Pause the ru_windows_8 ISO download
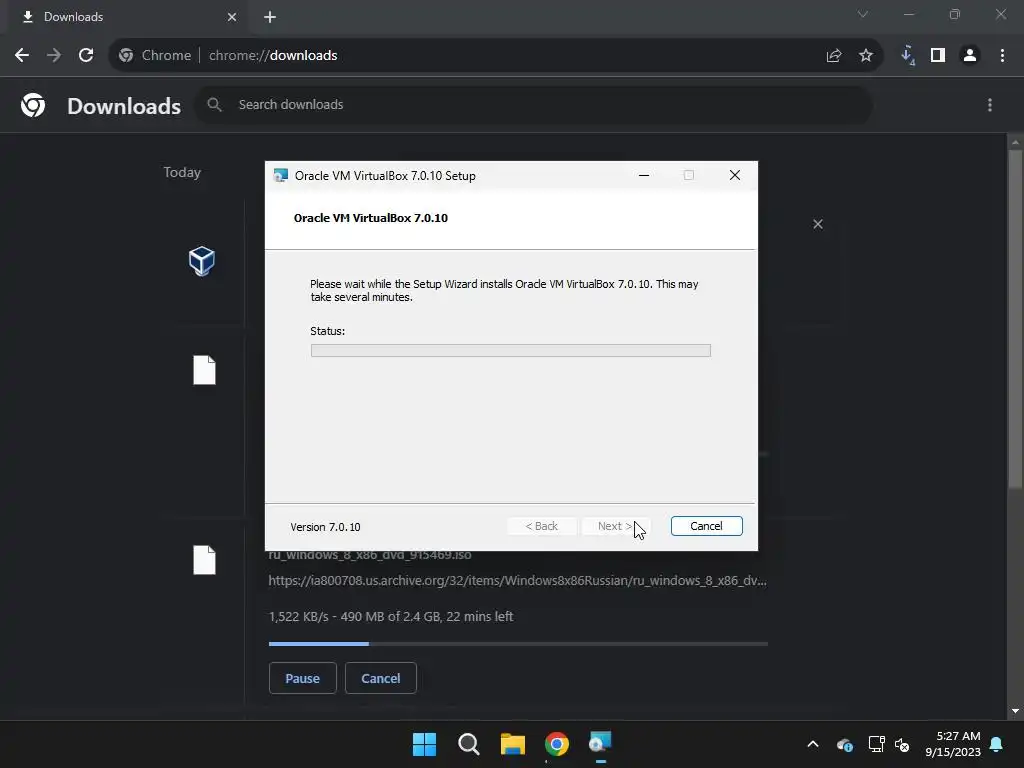This screenshot has height=768, width=1024. (302, 678)
